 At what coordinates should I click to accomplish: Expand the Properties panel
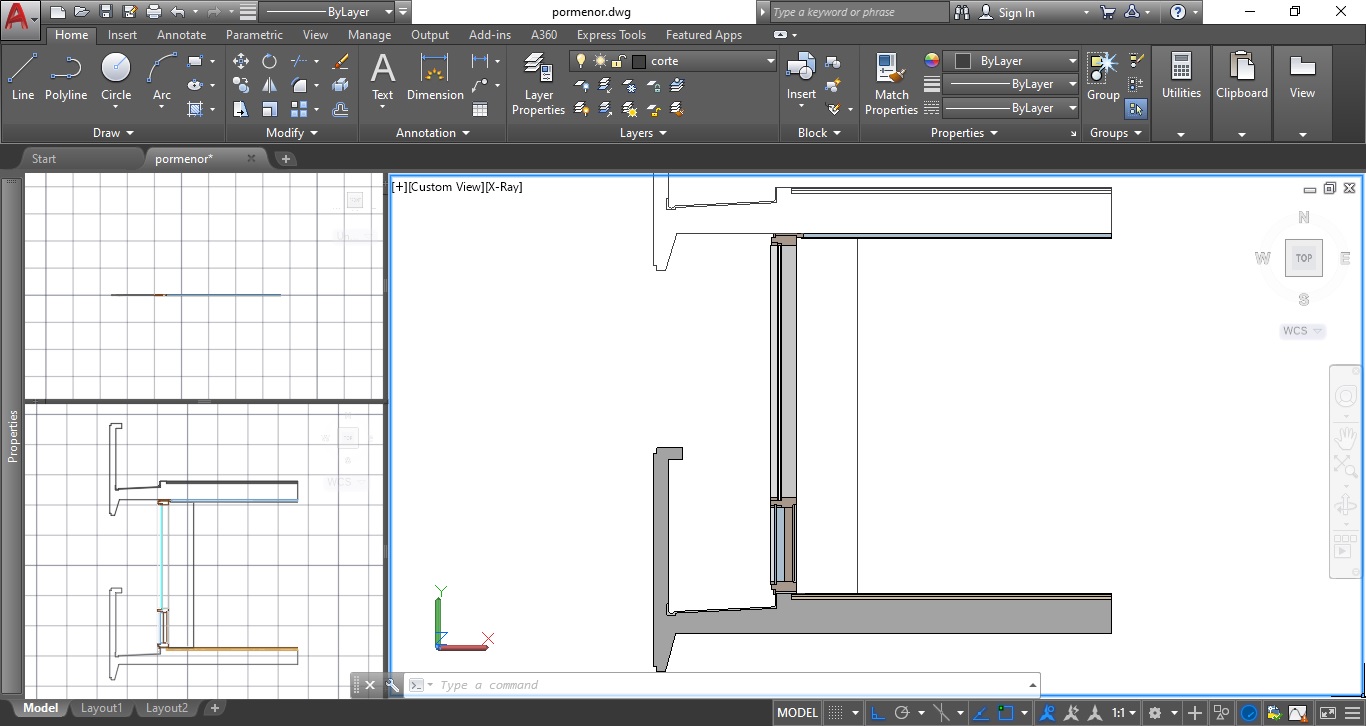tap(964, 132)
